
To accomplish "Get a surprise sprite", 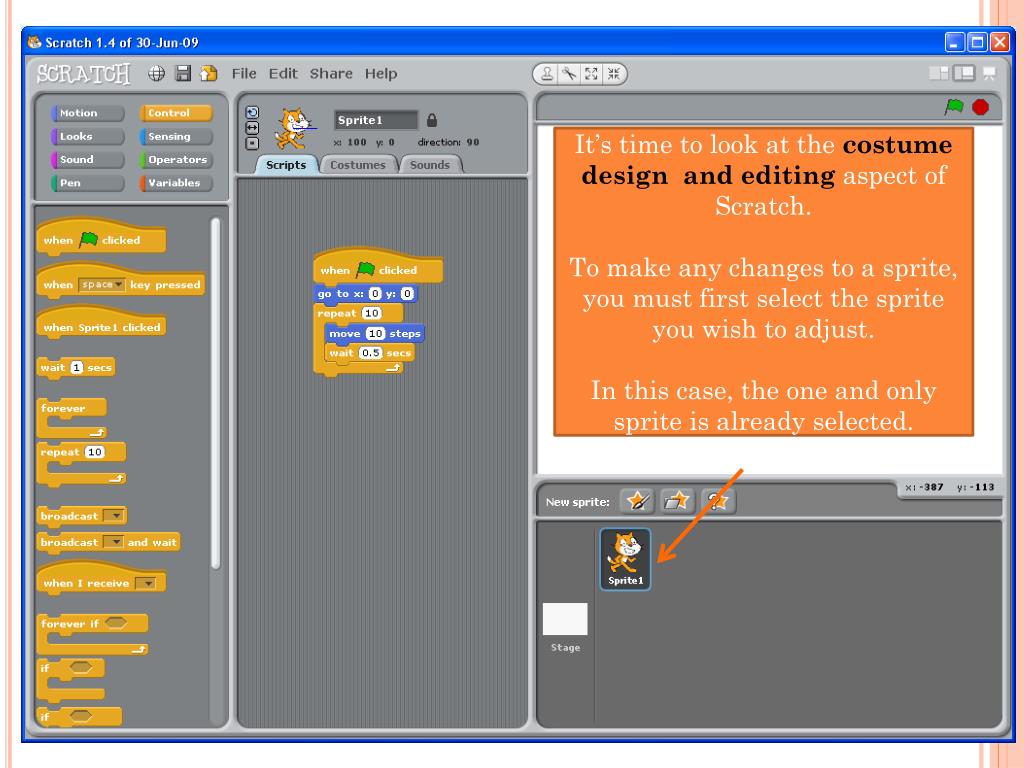I will point(717,502).
